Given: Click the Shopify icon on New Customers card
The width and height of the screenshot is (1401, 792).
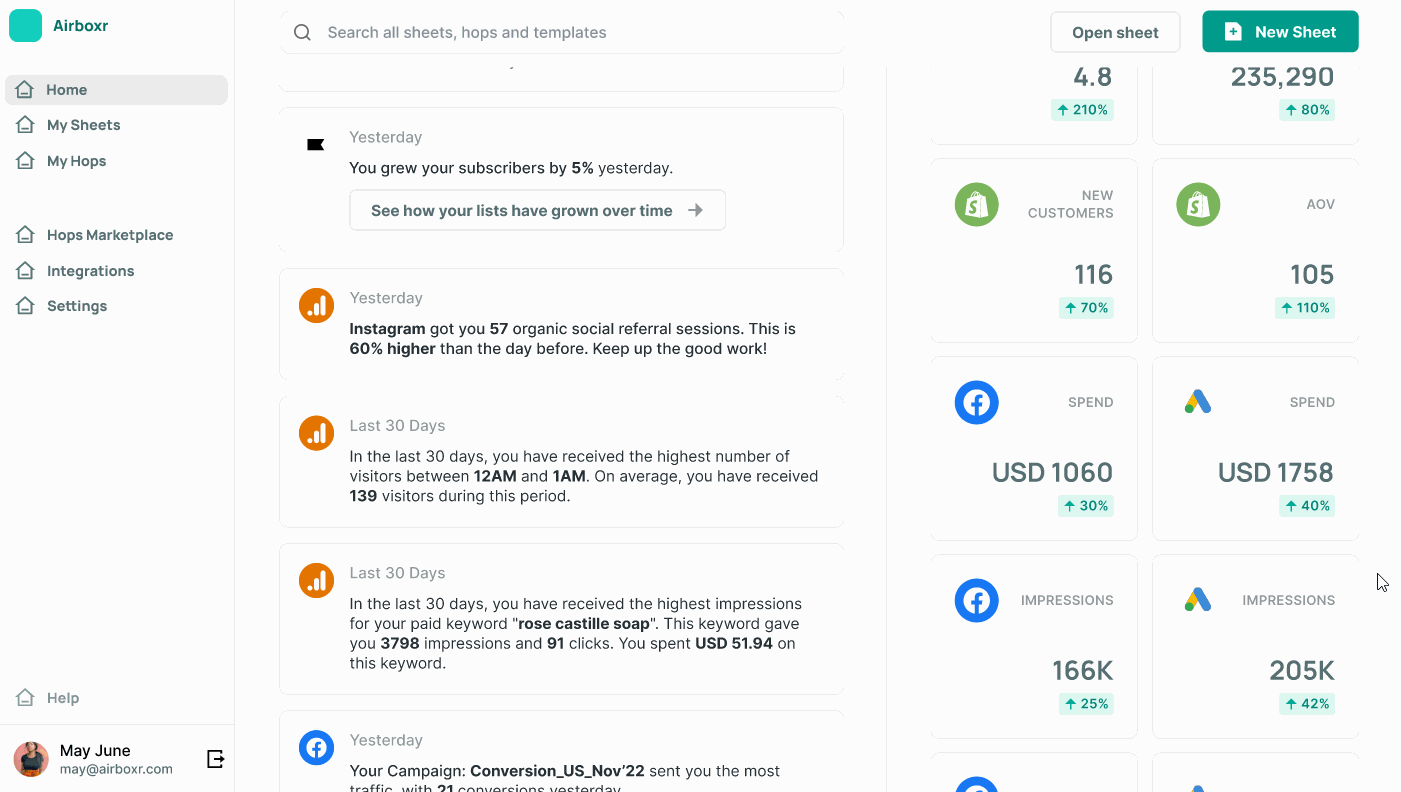Looking at the screenshot, I should (976, 204).
